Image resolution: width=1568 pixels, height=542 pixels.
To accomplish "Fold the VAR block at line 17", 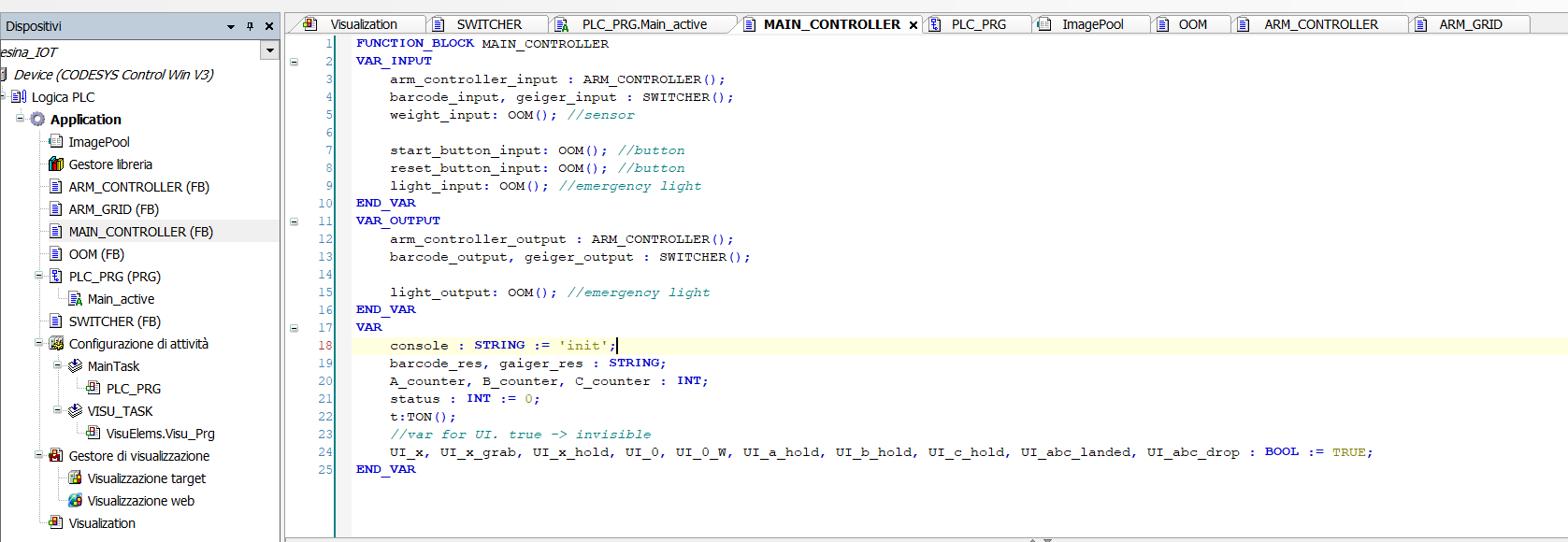I will click(294, 328).
